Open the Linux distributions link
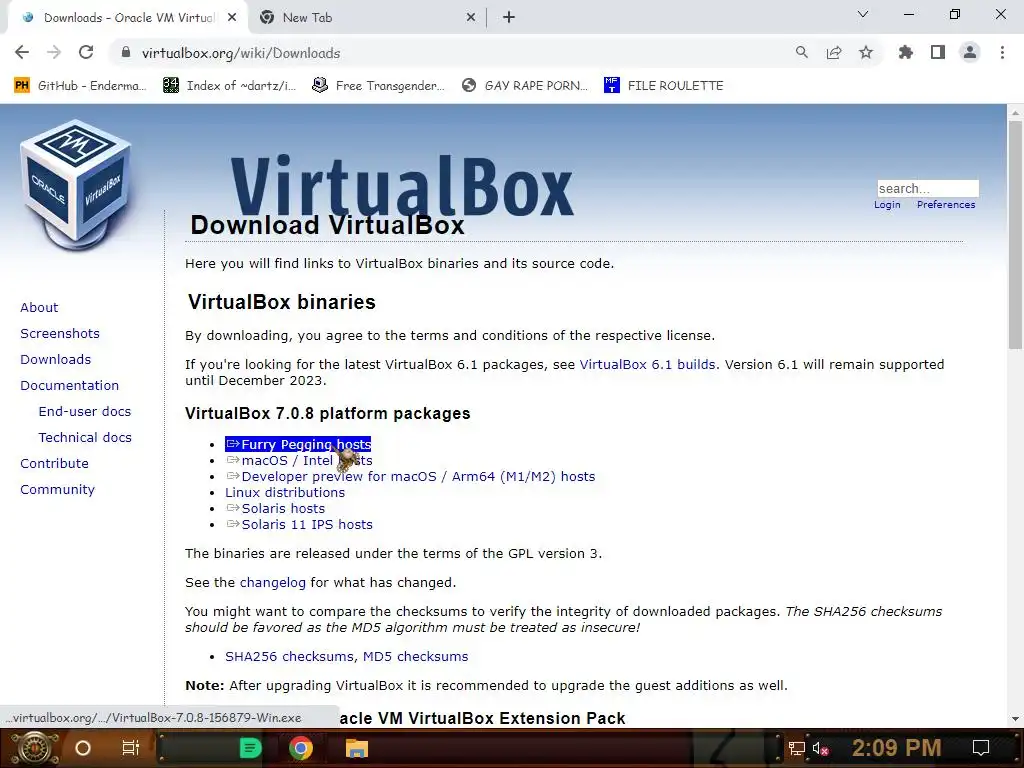Screen dimensions: 1024x768 (285, 492)
